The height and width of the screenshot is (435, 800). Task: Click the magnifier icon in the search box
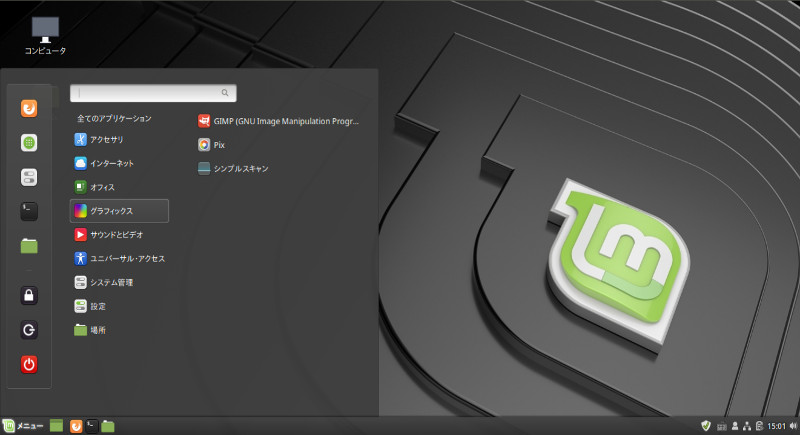tap(225, 93)
